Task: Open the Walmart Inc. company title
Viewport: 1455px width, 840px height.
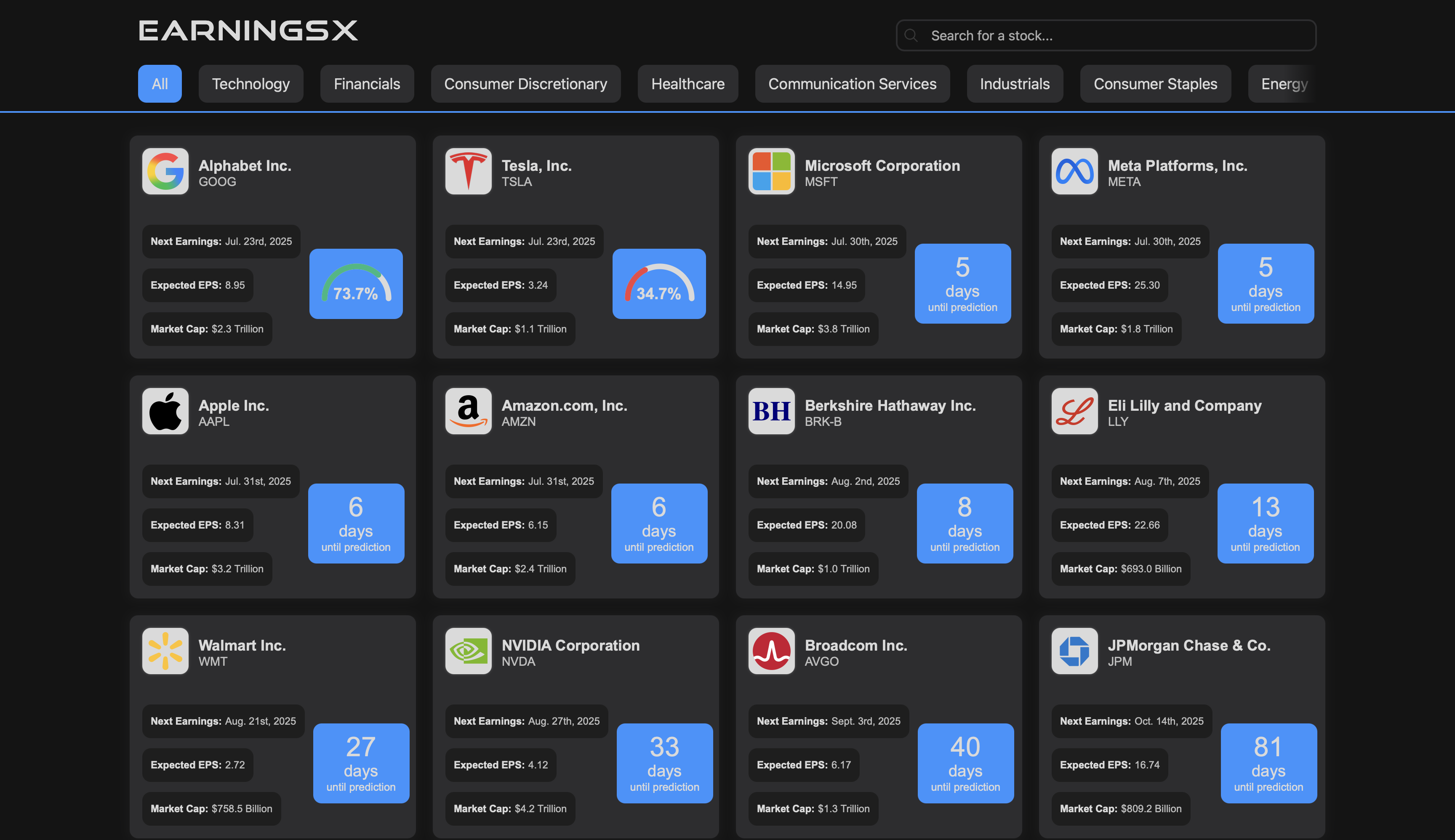Action: pos(242,645)
